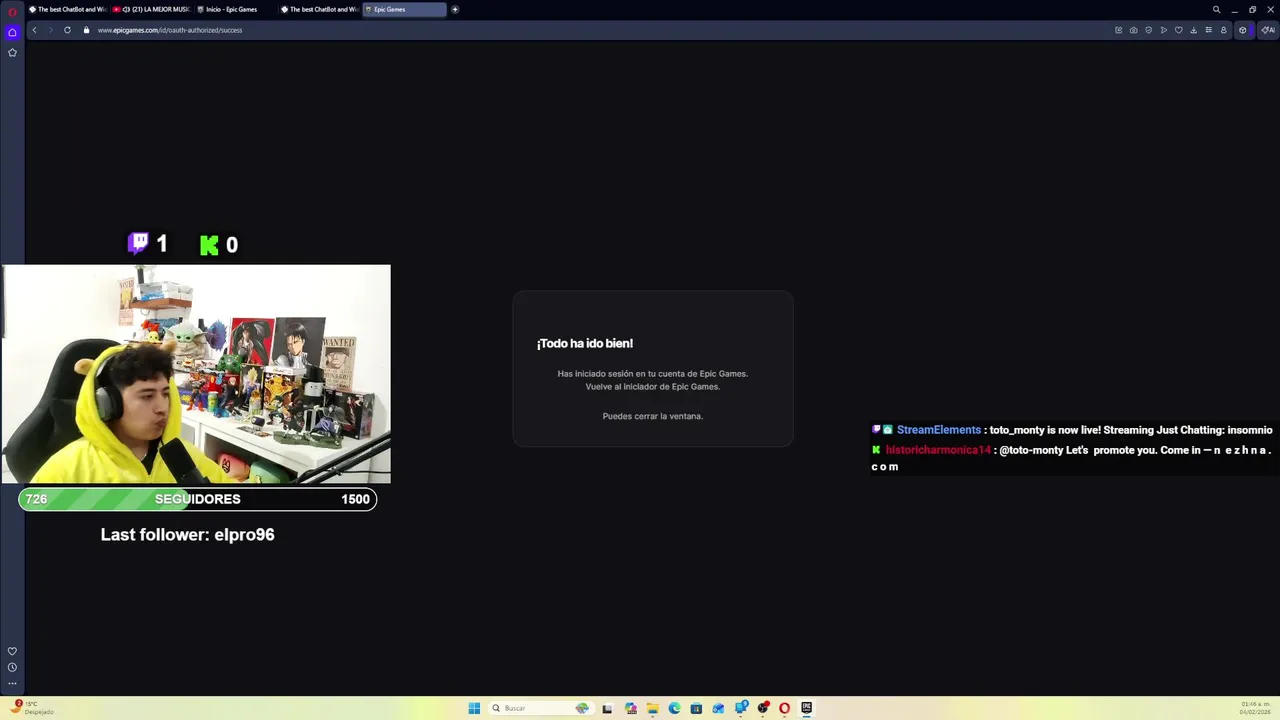Click the SEGUIDORES follower progress bar
The width and height of the screenshot is (1280, 720).
(x=197, y=499)
